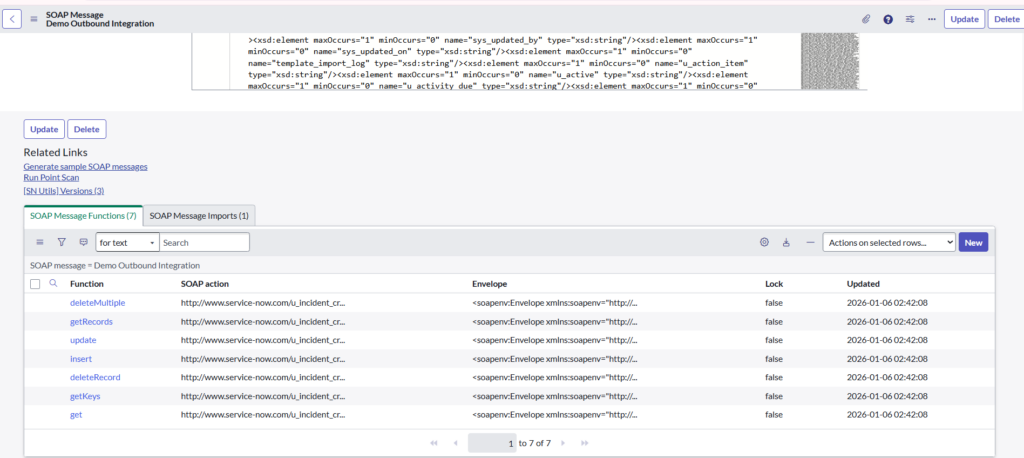Open the more options ellipsis in header
This screenshot has width=1024, height=458.
pos(932,19)
